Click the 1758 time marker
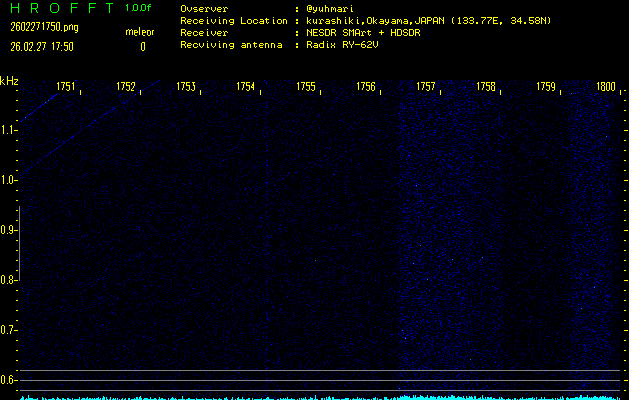The width and height of the screenshot is (629, 400). click(x=486, y=87)
